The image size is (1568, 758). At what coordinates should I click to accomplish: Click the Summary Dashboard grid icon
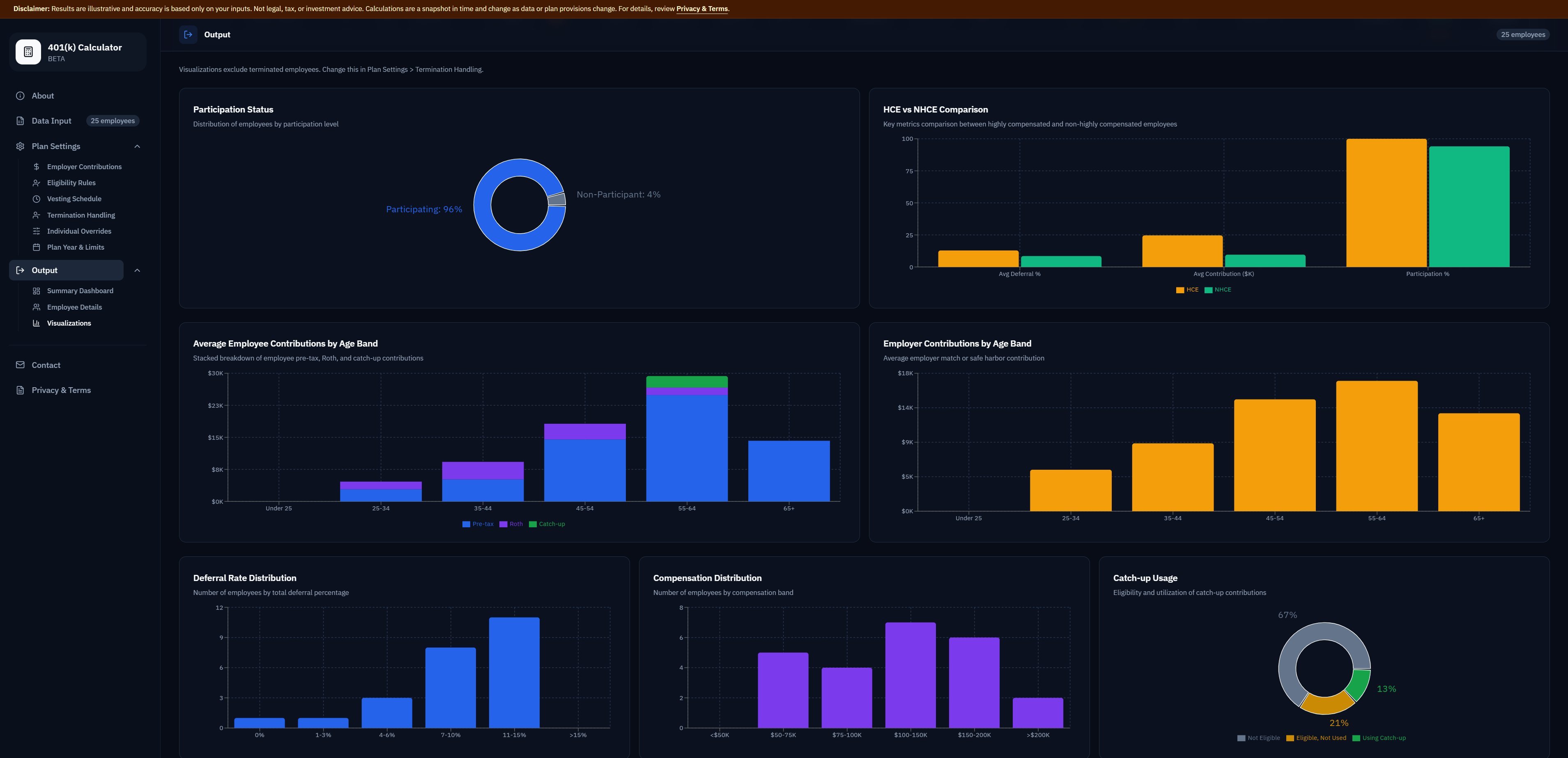[x=37, y=291]
